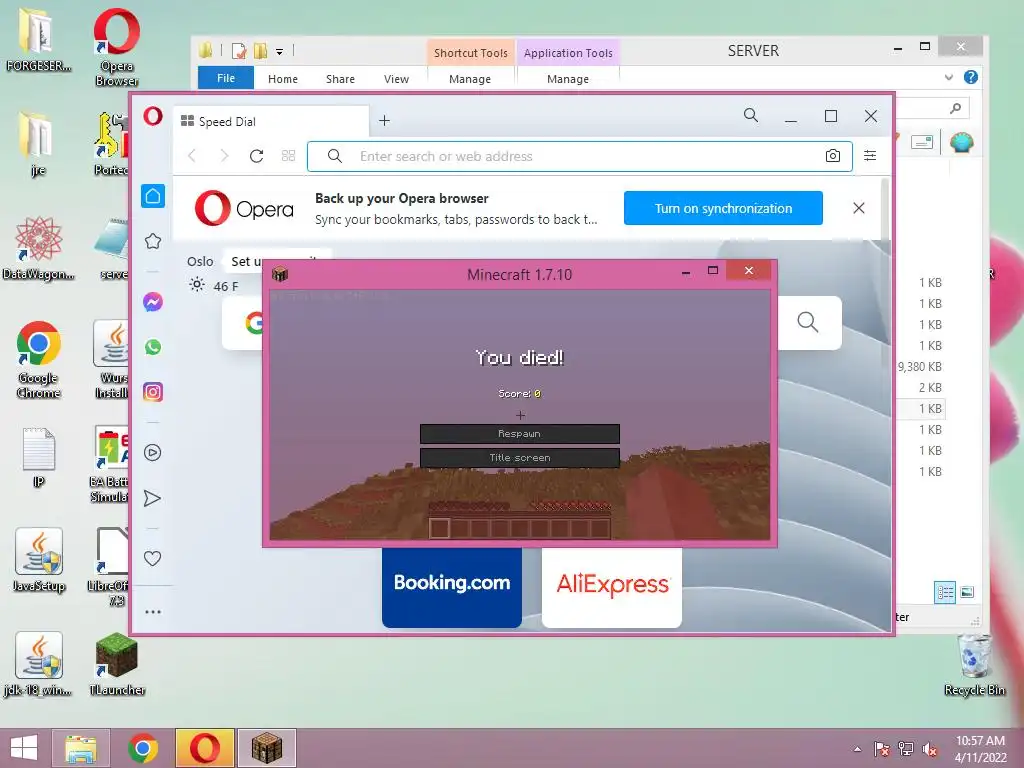Expand the explorer ribbon chevron
Screen dimensions: 1024x768
coord(948,78)
